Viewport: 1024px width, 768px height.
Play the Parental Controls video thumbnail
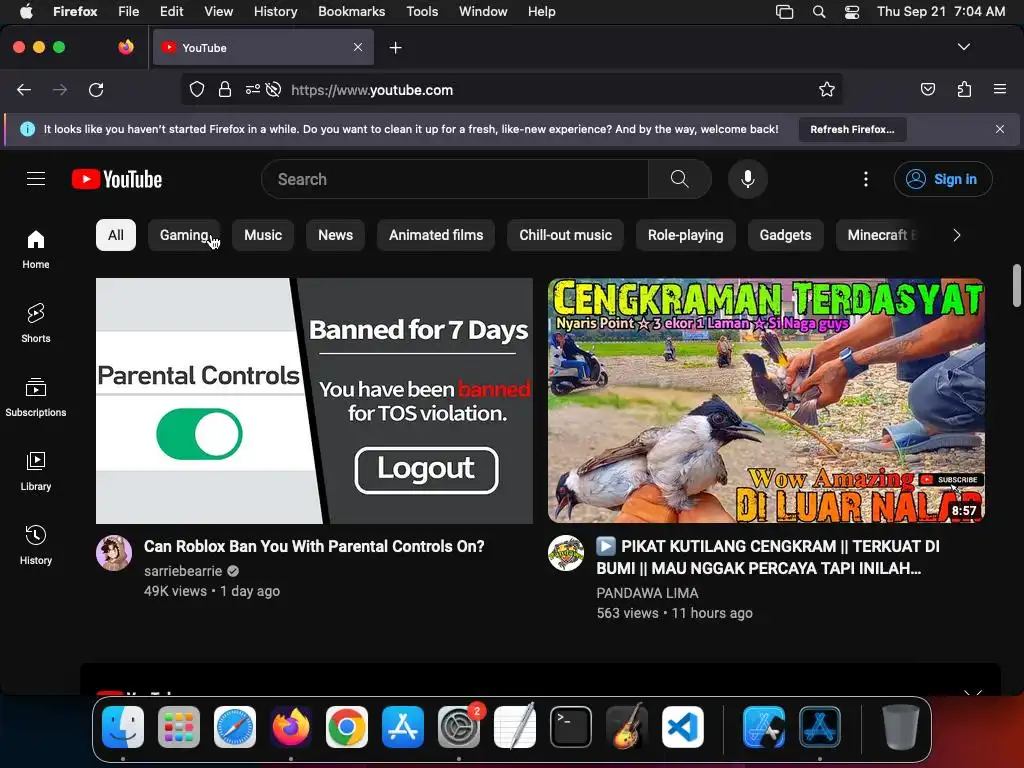(x=314, y=401)
